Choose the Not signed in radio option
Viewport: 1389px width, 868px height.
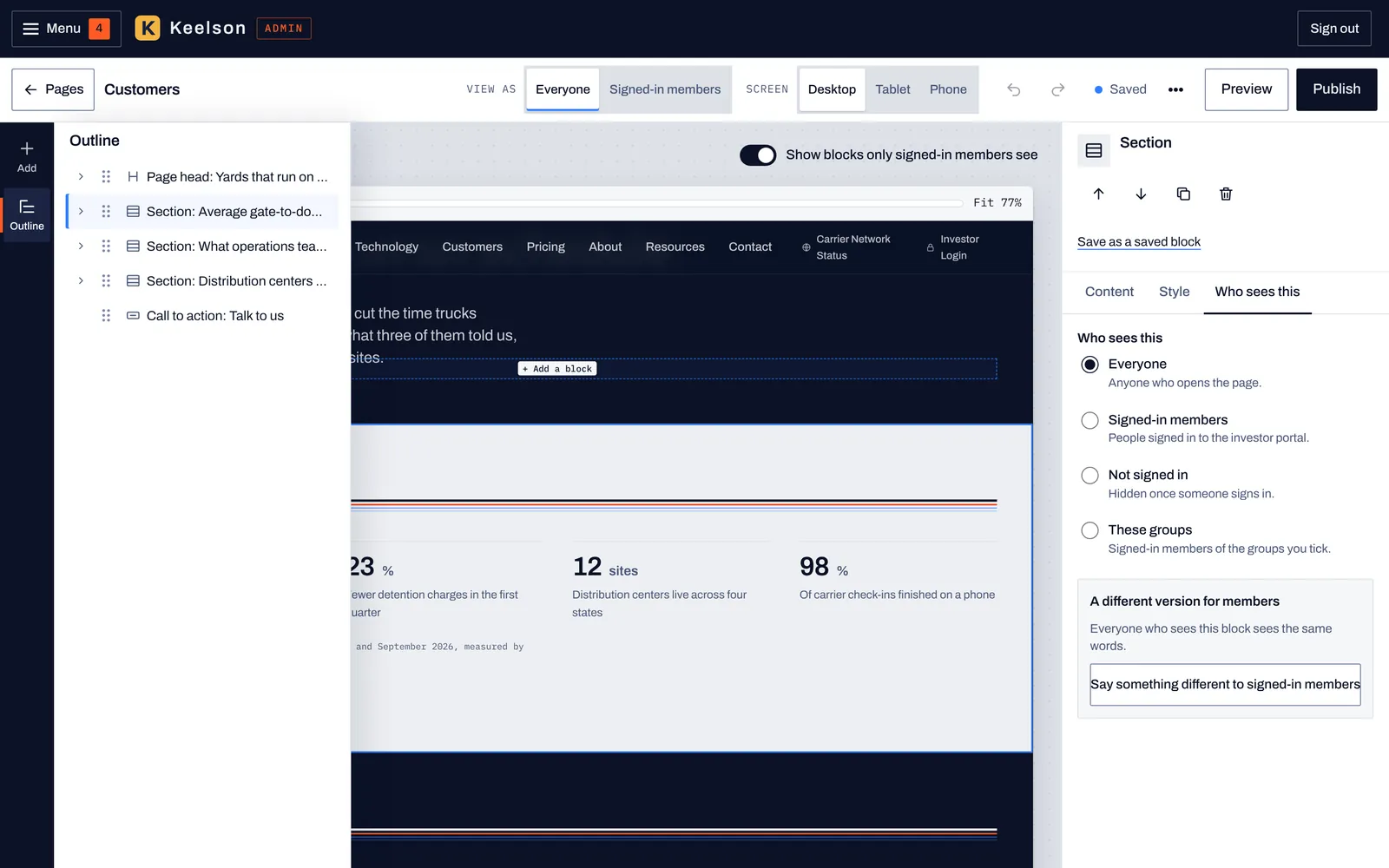point(1089,475)
